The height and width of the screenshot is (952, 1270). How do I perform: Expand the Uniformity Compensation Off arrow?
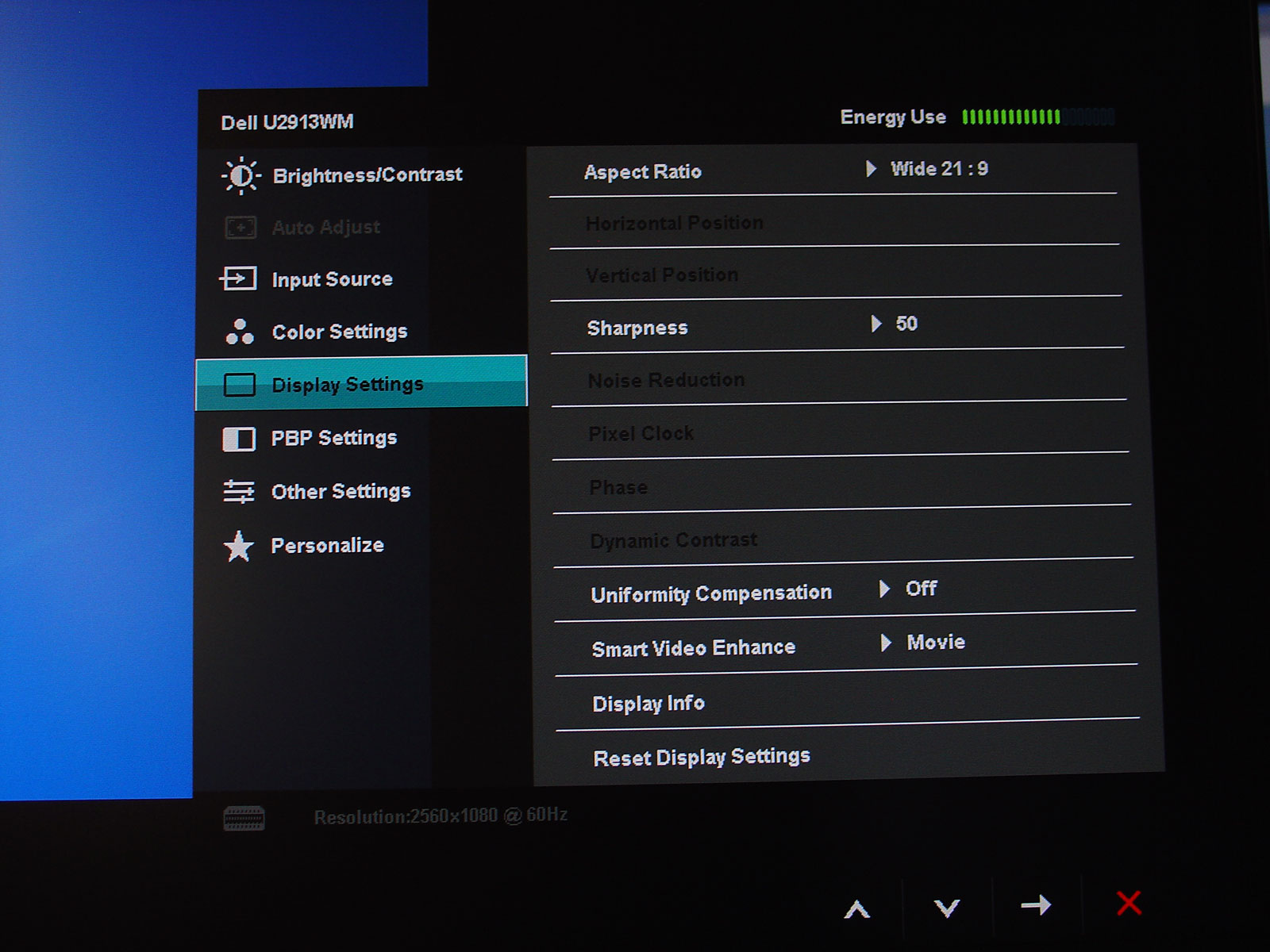pos(884,589)
